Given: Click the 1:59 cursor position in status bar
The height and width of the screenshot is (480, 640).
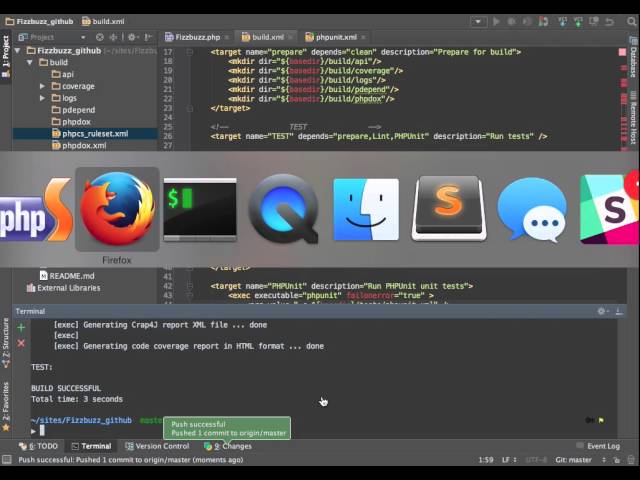Looking at the screenshot, I should (x=486, y=460).
